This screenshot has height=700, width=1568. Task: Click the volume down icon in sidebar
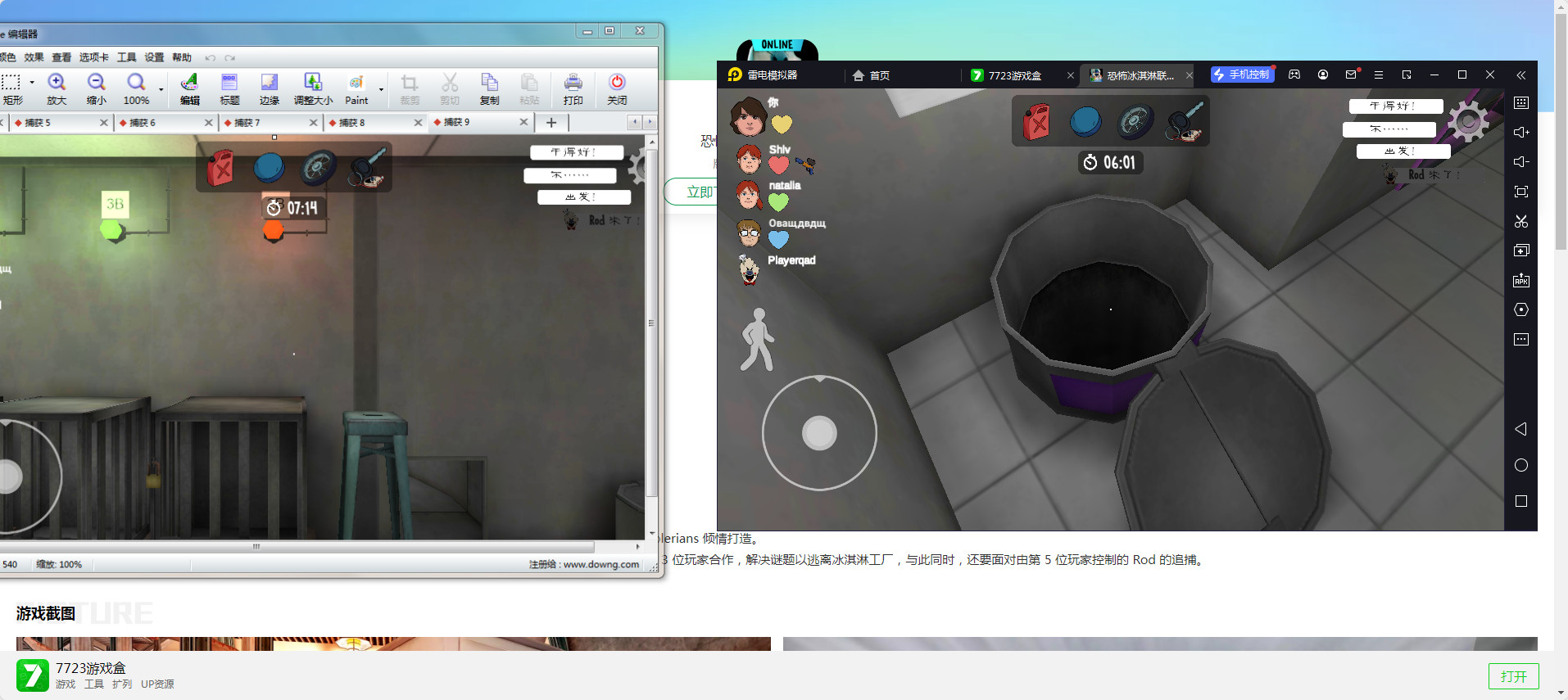click(1521, 161)
